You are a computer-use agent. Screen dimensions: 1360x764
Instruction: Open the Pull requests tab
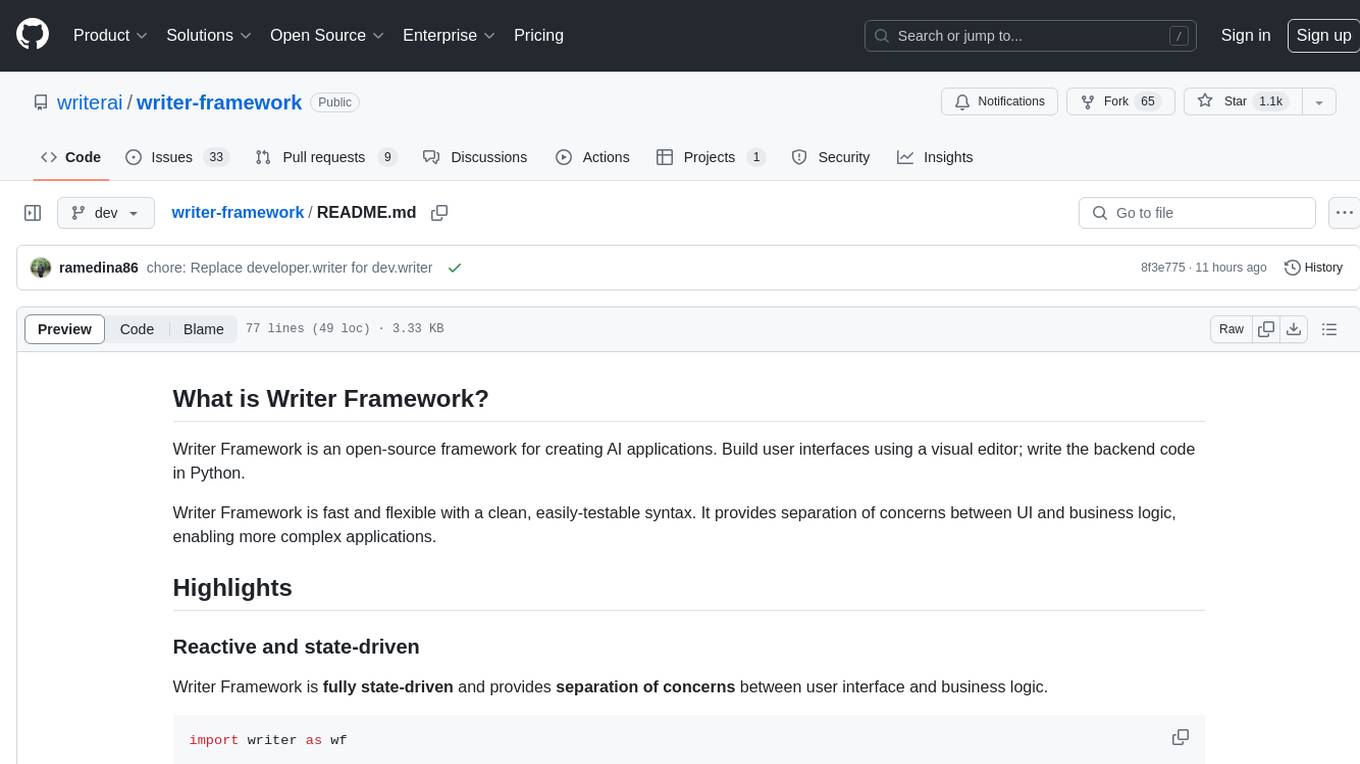coord(326,157)
